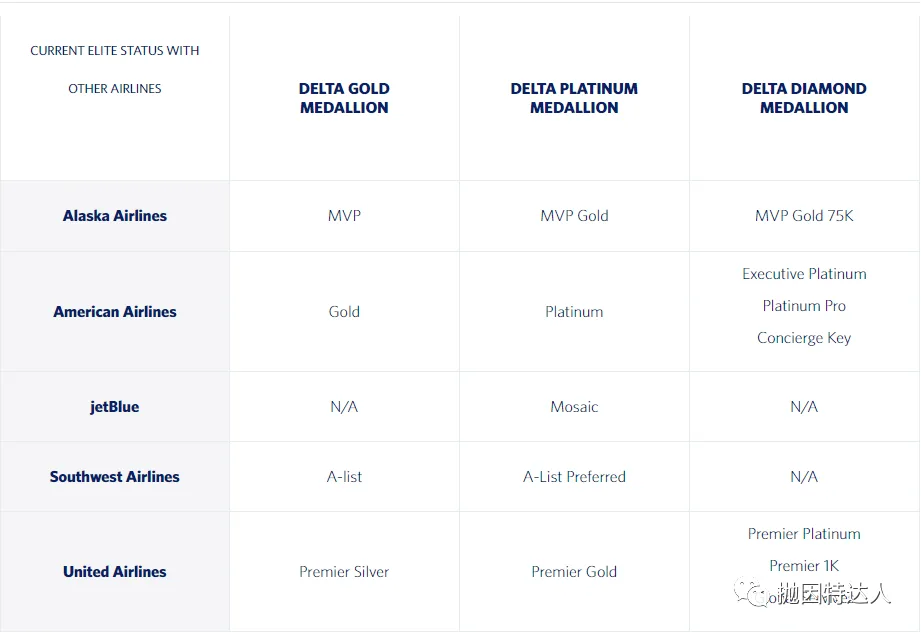
Task: Click the Southwest Airlines row label
Action: pos(115,477)
